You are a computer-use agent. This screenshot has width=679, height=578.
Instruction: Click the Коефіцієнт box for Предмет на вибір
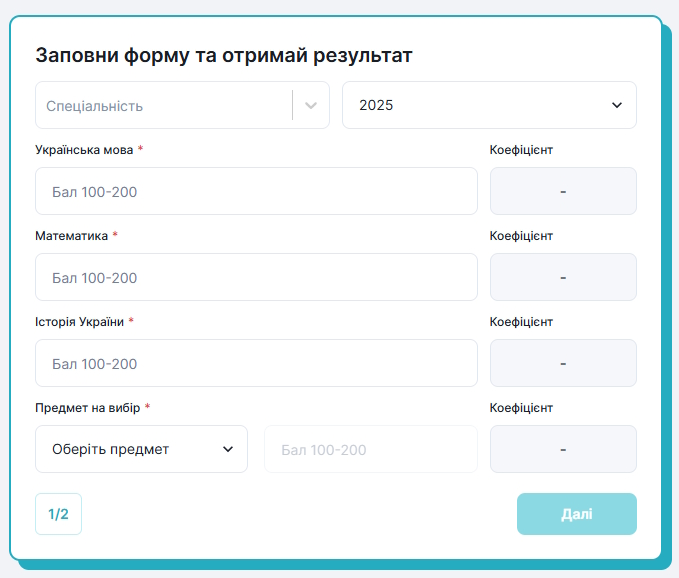pyautogui.click(x=563, y=449)
